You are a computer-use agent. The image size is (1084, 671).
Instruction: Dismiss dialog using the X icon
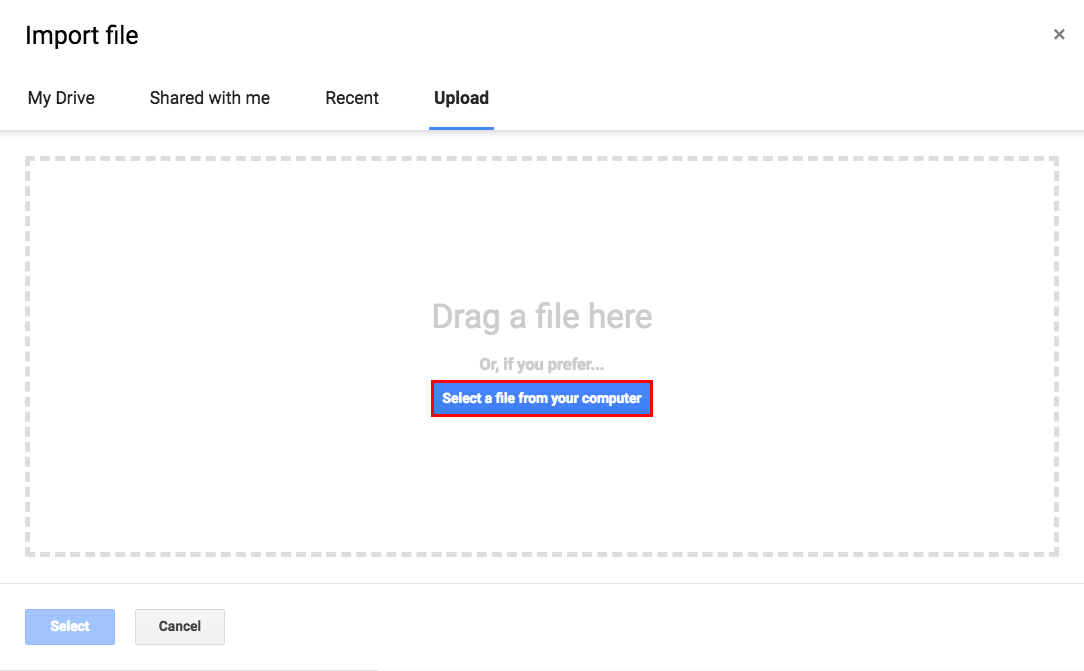click(x=1059, y=35)
